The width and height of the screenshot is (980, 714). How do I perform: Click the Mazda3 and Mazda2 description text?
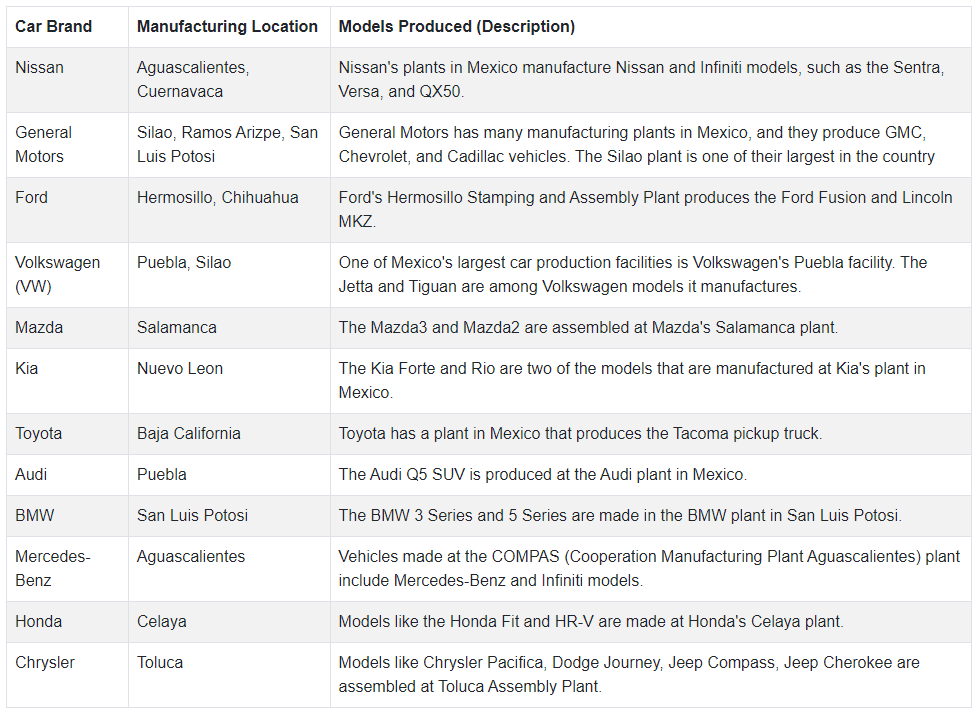(x=588, y=328)
